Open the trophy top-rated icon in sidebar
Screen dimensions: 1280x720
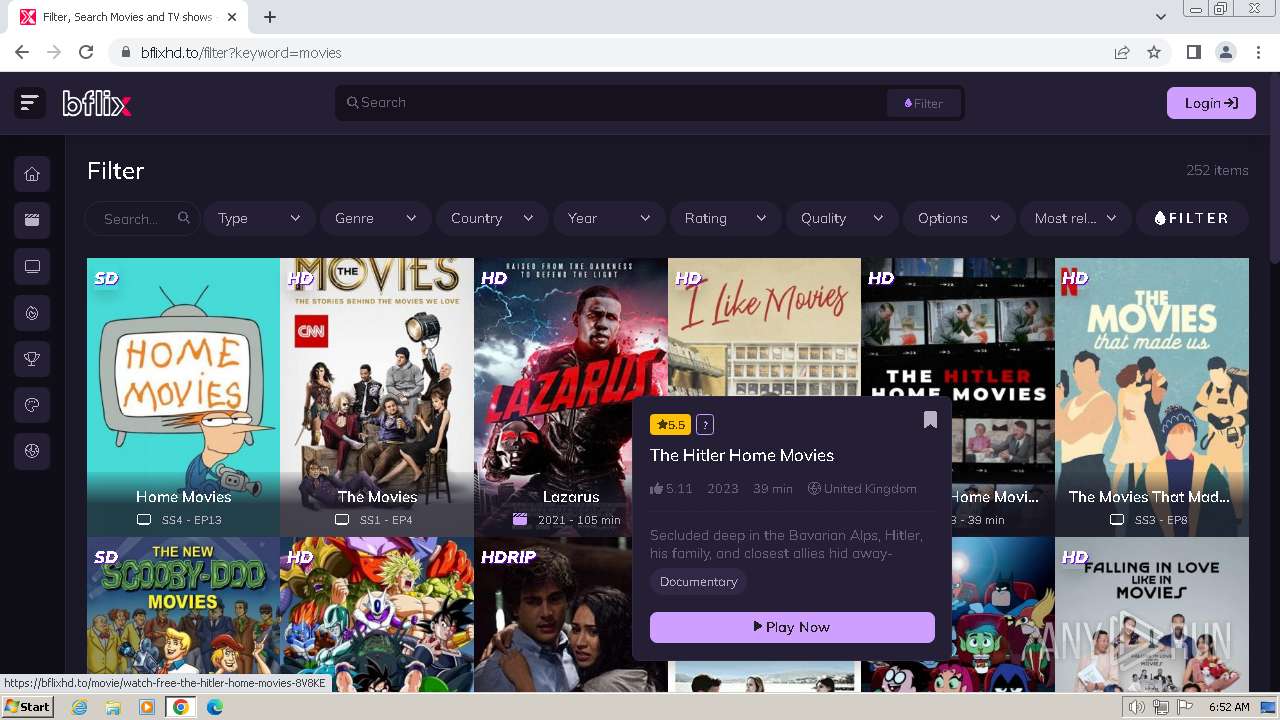[32, 359]
